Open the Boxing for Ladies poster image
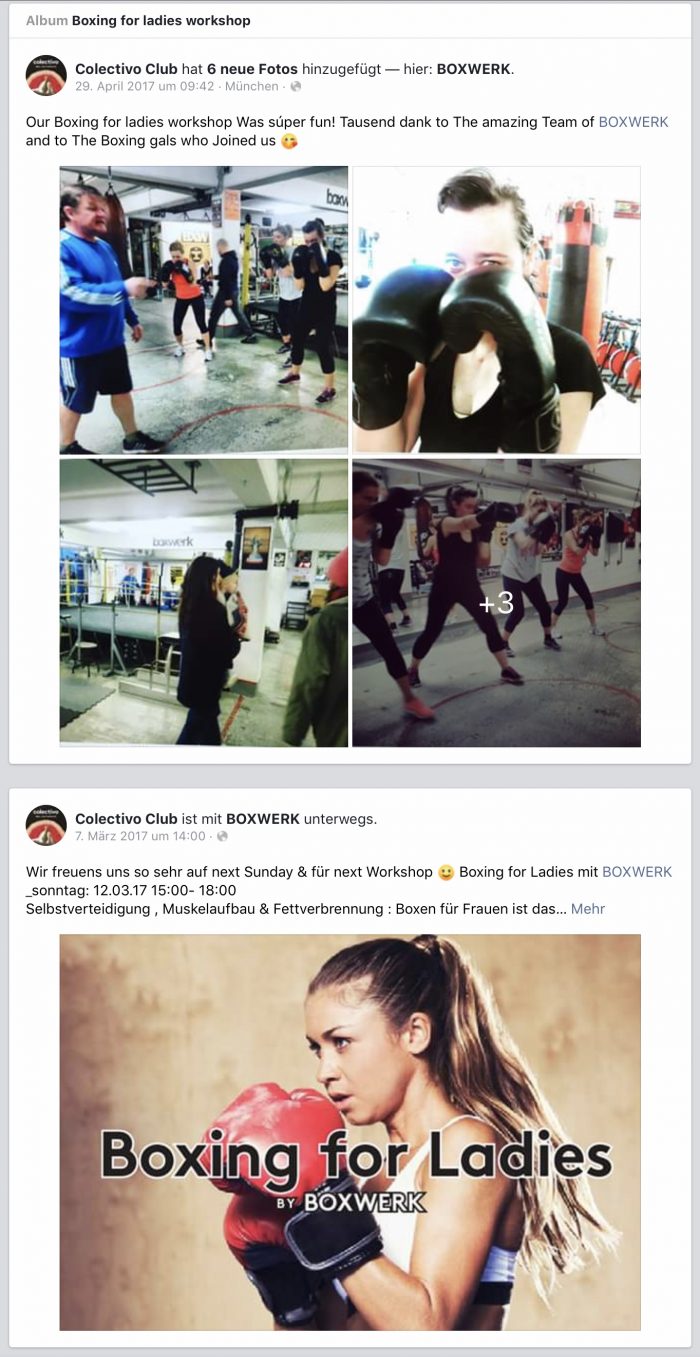The height and width of the screenshot is (1357, 700). click(350, 1132)
